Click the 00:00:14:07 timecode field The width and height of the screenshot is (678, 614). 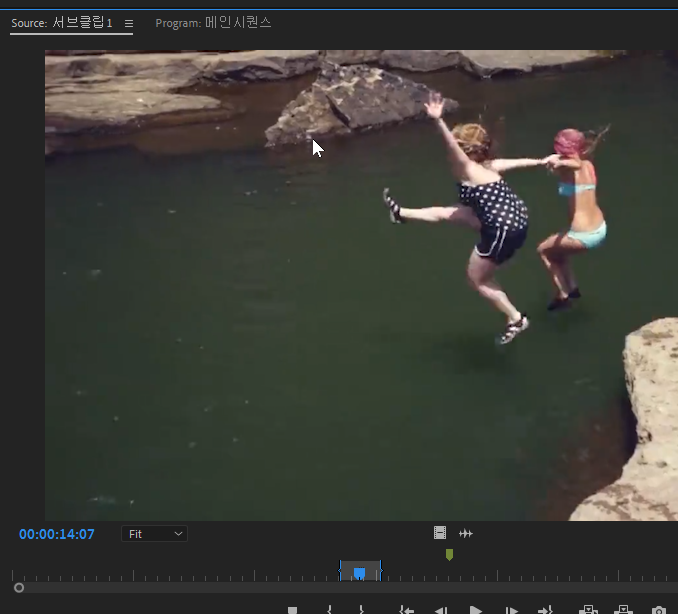point(57,534)
